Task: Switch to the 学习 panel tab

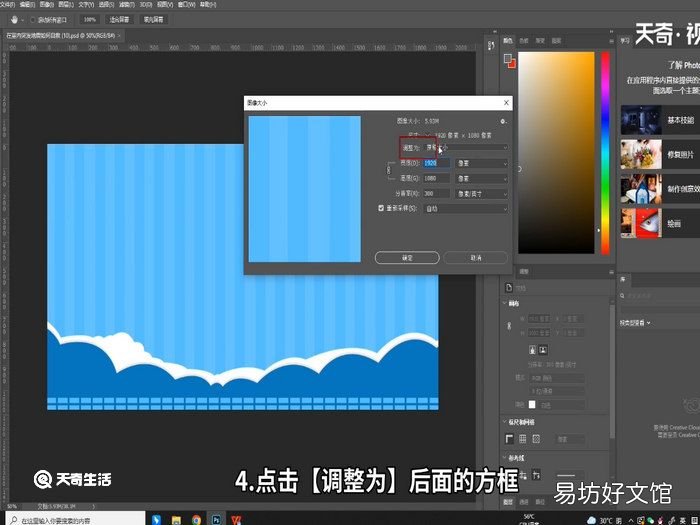Action: [625, 41]
